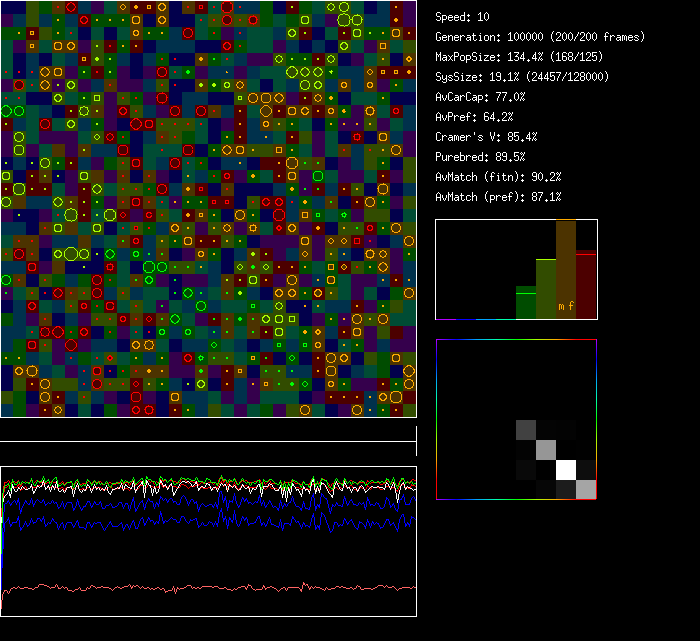Click the olive-green histogram bar
The height and width of the screenshot is (641, 700).
(546, 288)
